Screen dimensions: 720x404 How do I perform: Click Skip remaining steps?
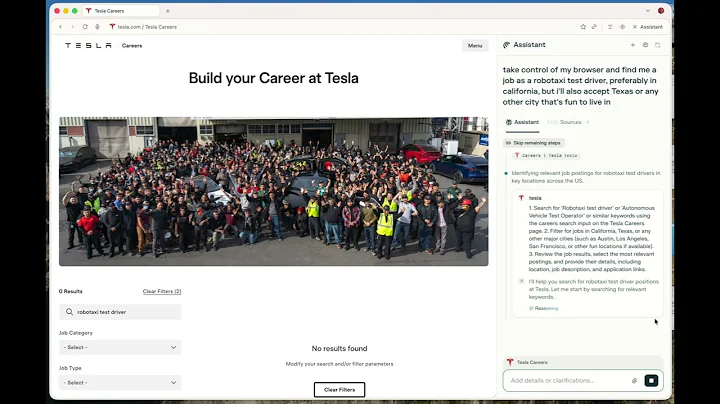click(533, 143)
